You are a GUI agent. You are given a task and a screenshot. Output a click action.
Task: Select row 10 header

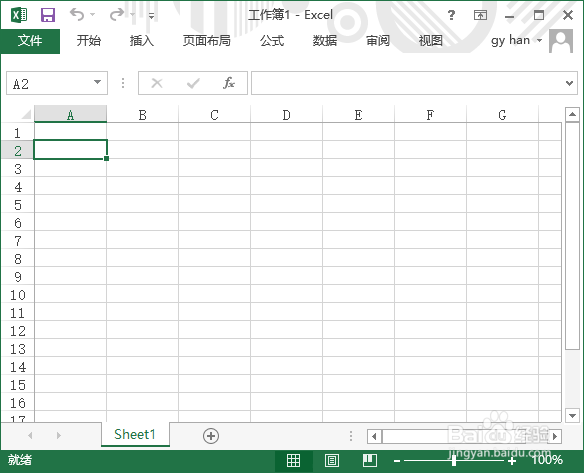coord(18,294)
